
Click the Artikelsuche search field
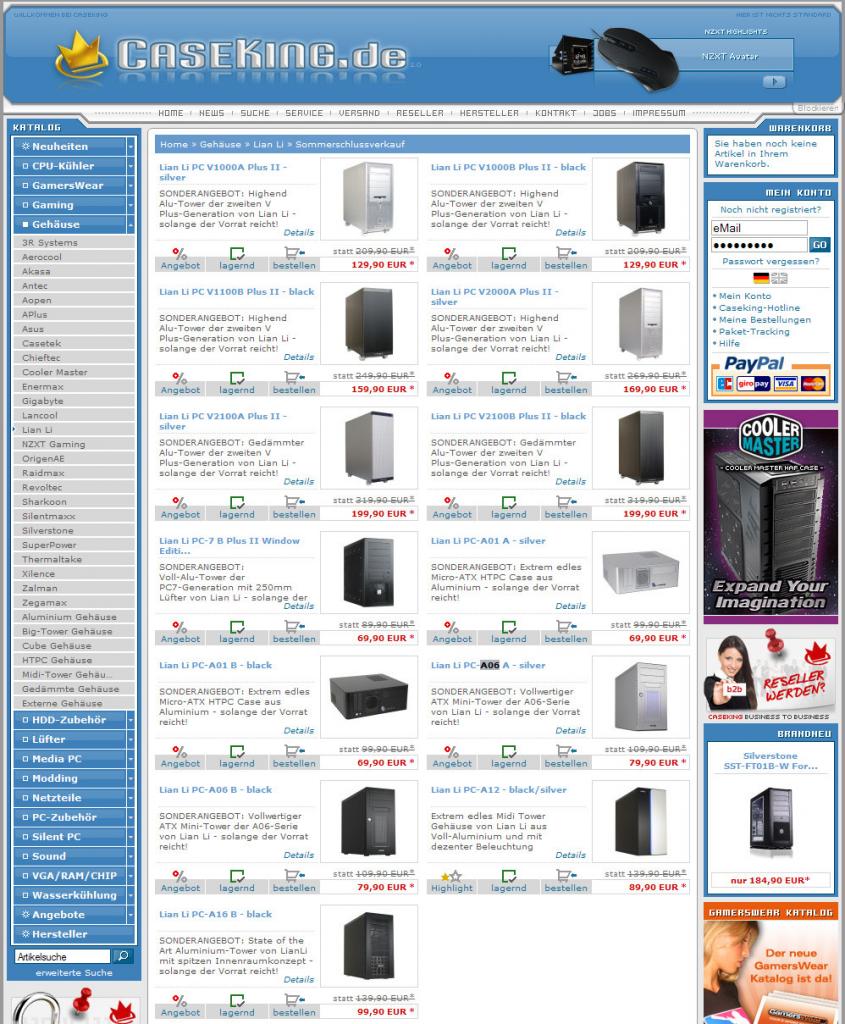63,957
